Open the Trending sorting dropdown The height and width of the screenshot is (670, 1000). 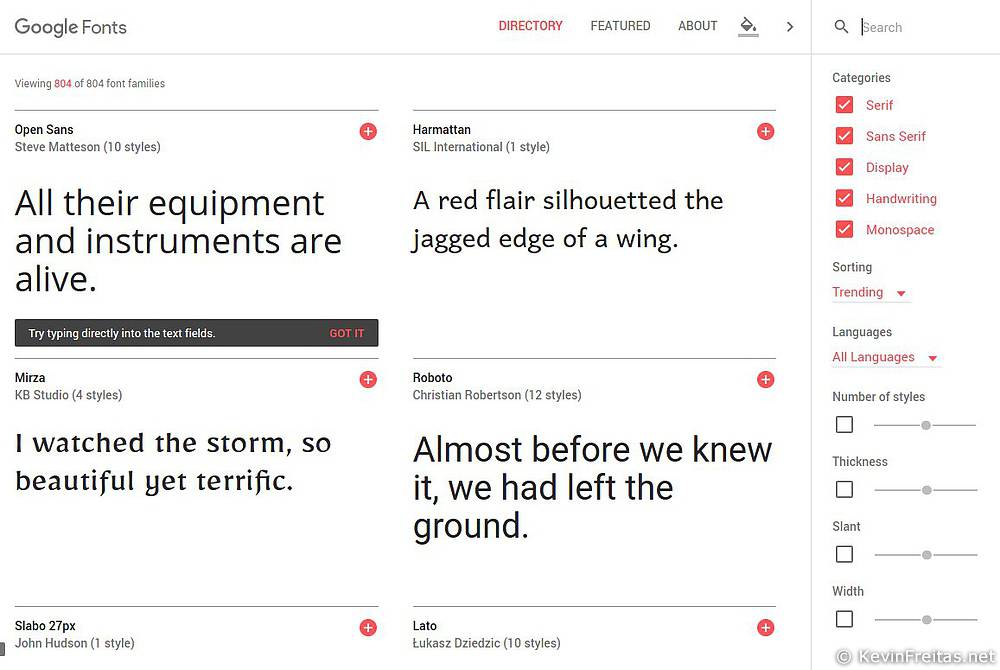pos(870,293)
